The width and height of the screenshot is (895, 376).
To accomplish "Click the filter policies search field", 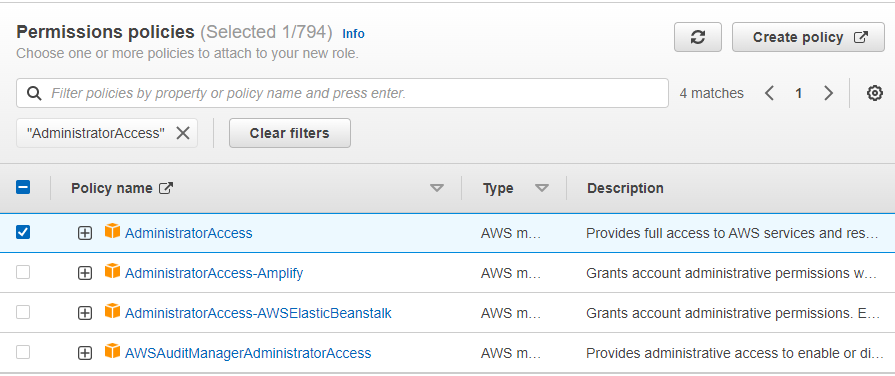I will [342, 93].
